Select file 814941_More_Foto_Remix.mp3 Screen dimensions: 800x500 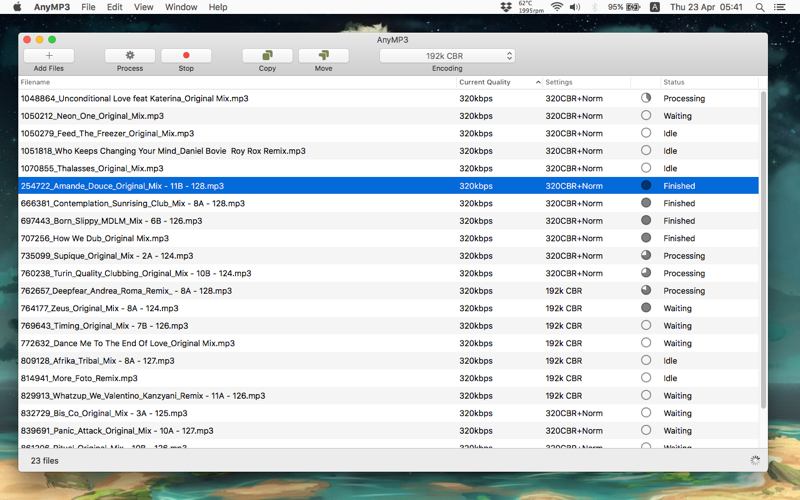[x=79, y=378]
